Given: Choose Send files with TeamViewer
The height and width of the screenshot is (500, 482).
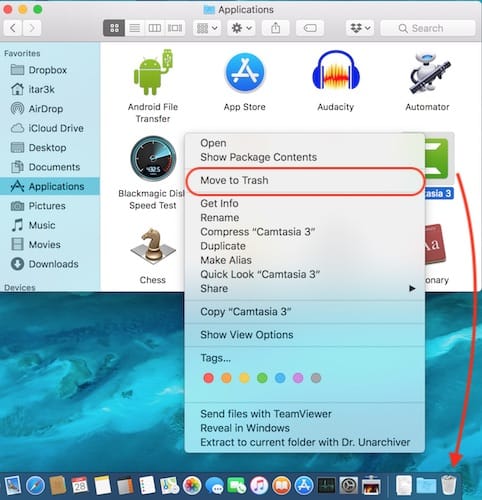Looking at the screenshot, I should [x=305, y=414].
